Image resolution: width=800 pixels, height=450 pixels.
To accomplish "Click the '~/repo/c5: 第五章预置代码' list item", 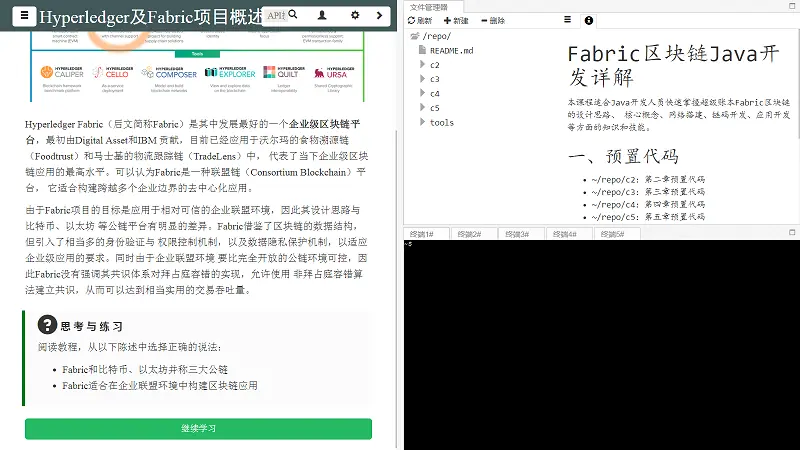I will point(648,217).
